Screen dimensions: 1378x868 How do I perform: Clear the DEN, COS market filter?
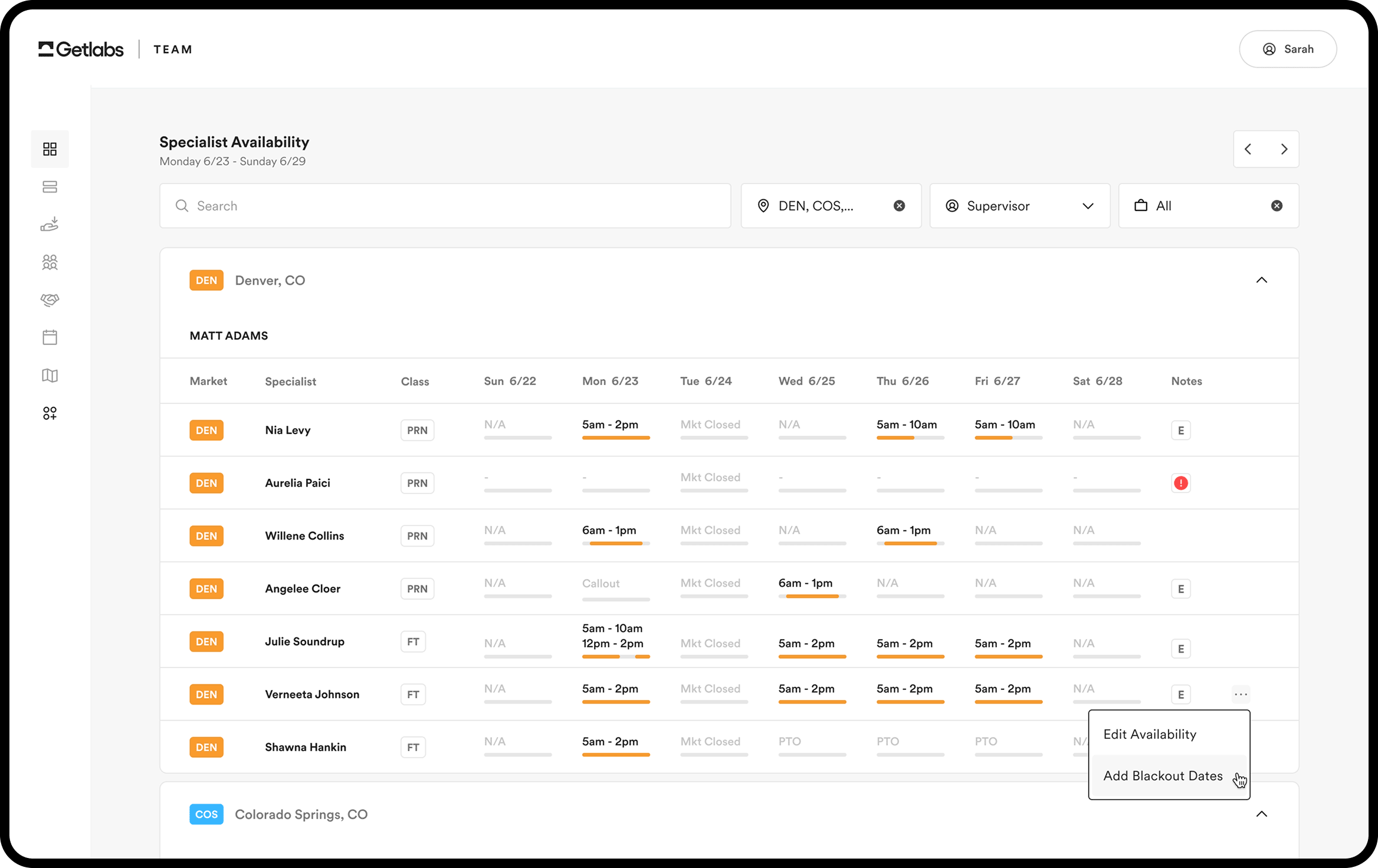[x=899, y=206]
